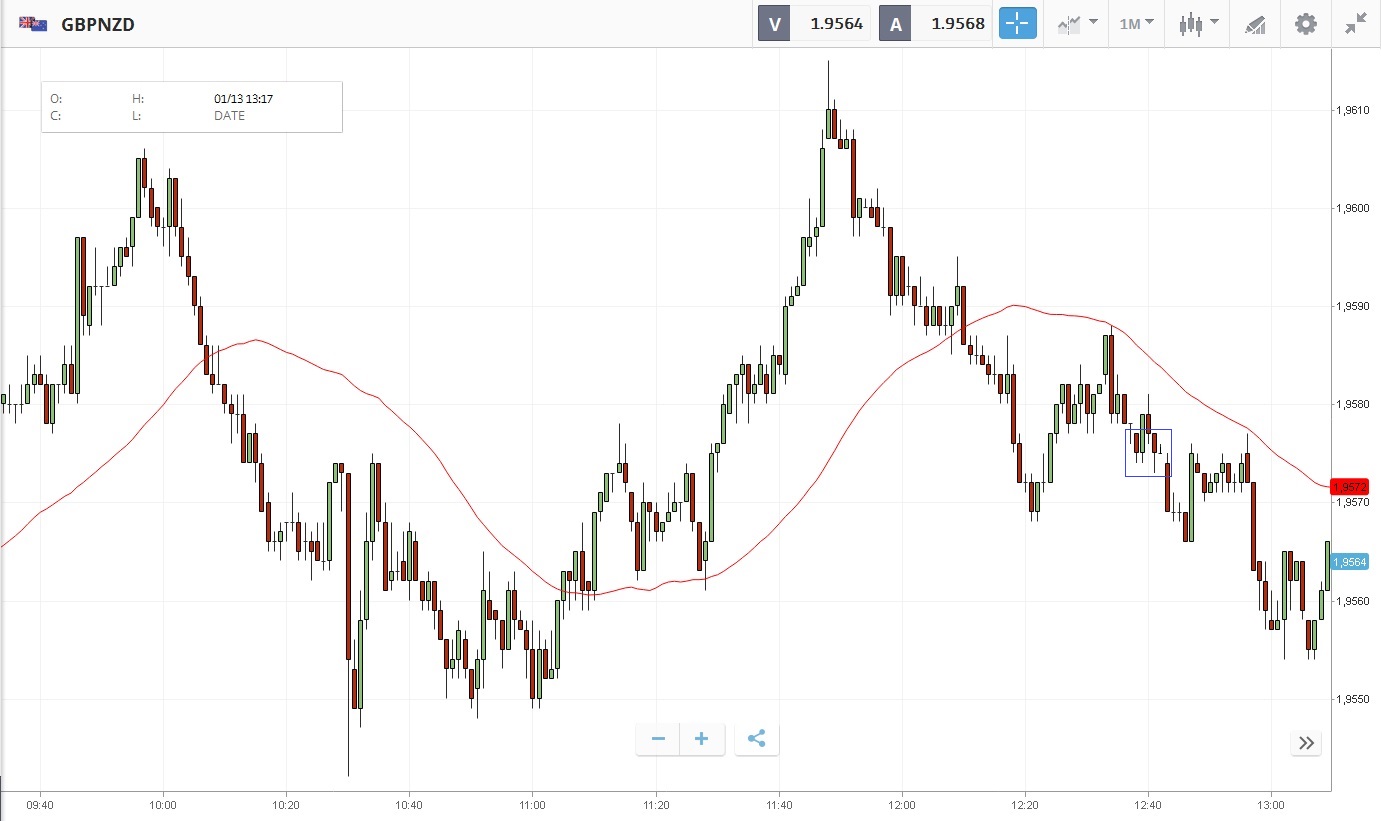Toggle the crosshair cursor button
The width and height of the screenshot is (1381, 821).
click(1017, 24)
